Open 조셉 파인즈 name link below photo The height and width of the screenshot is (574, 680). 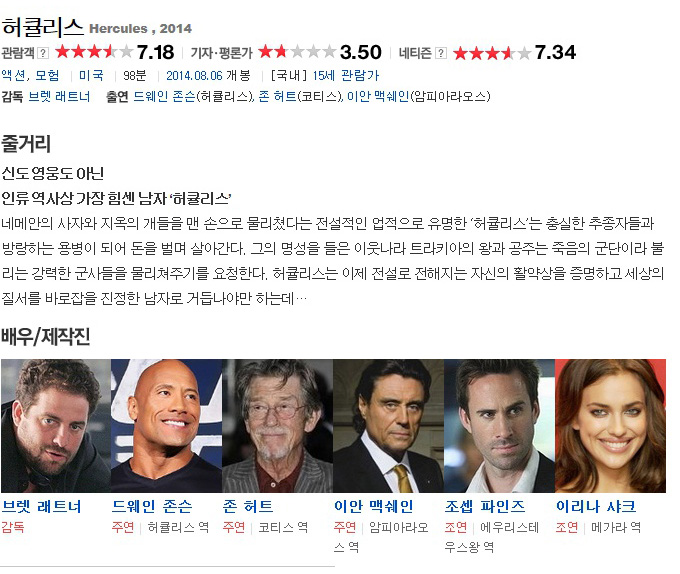click(x=485, y=506)
